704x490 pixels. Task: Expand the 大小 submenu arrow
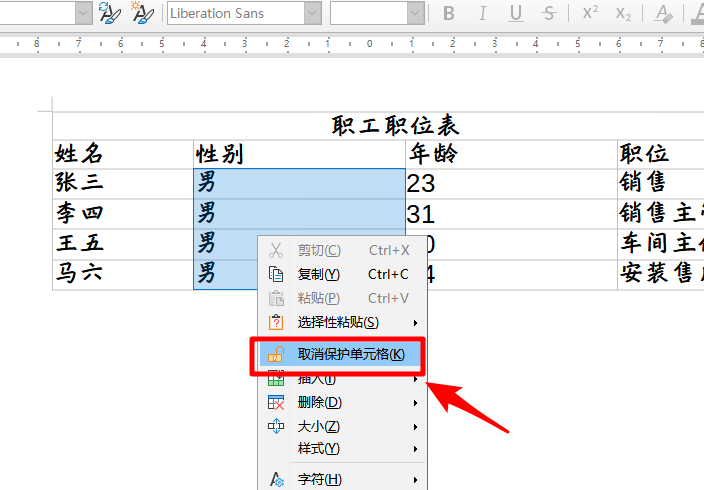415,427
